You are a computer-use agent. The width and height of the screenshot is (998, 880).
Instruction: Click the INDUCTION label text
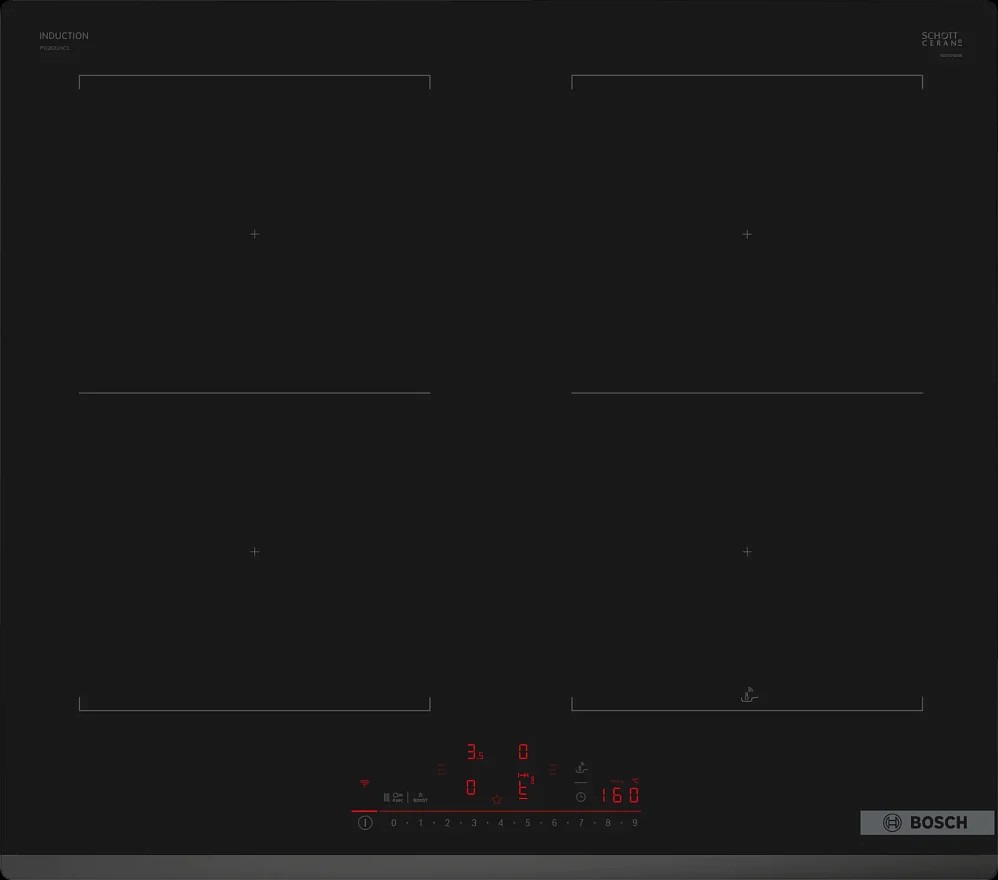[64, 36]
